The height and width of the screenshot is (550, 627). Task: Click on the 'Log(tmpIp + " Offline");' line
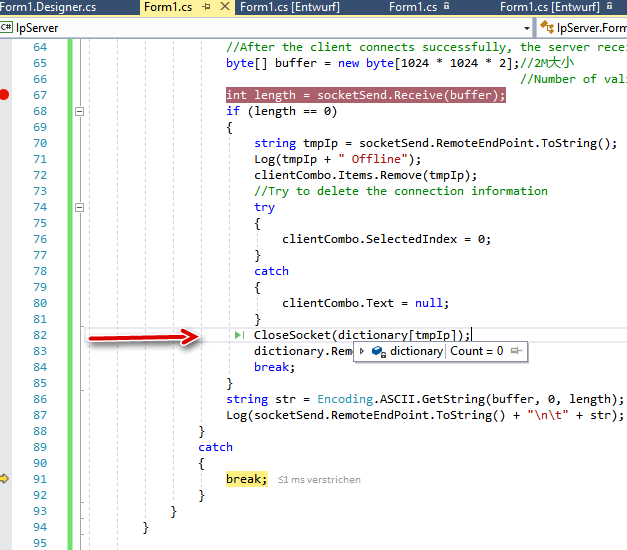pyautogui.click(x=337, y=159)
